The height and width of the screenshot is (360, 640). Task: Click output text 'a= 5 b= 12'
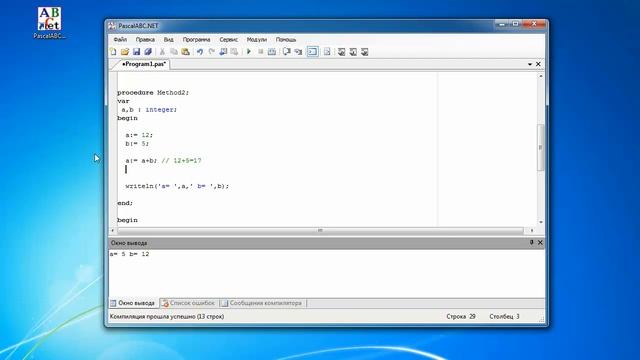pyautogui.click(x=129, y=254)
